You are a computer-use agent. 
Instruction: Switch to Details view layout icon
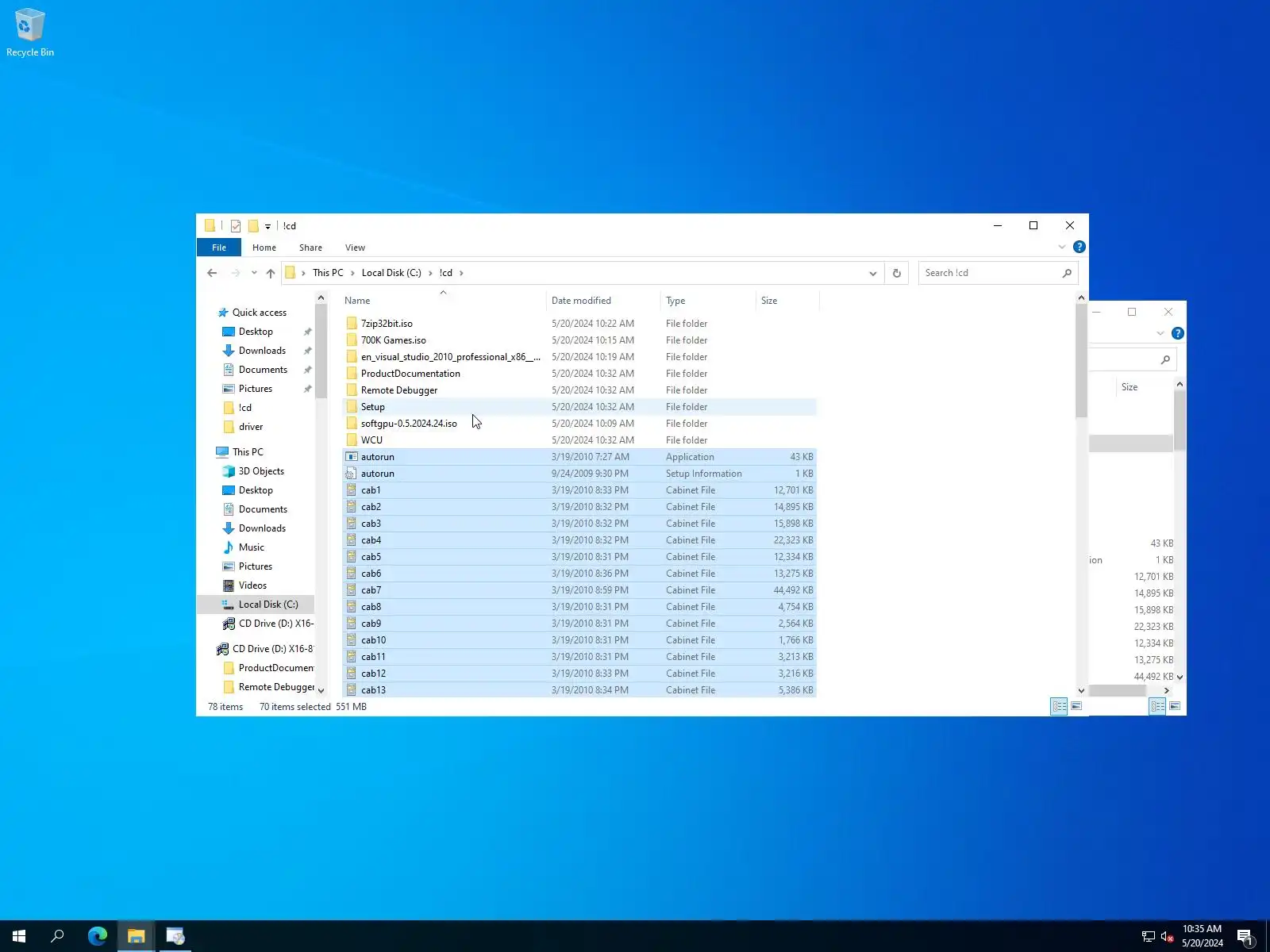(1059, 706)
